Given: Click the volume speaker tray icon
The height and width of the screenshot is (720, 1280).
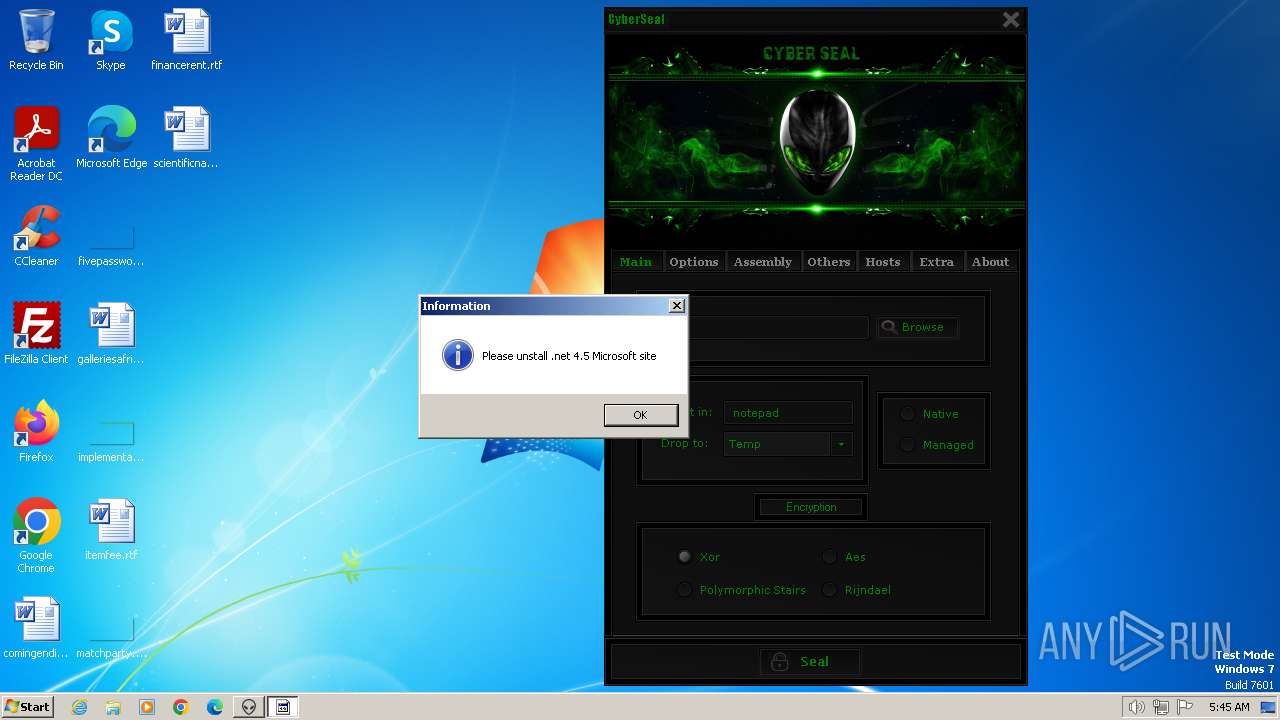Looking at the screenshot, I should point(1137,707).
